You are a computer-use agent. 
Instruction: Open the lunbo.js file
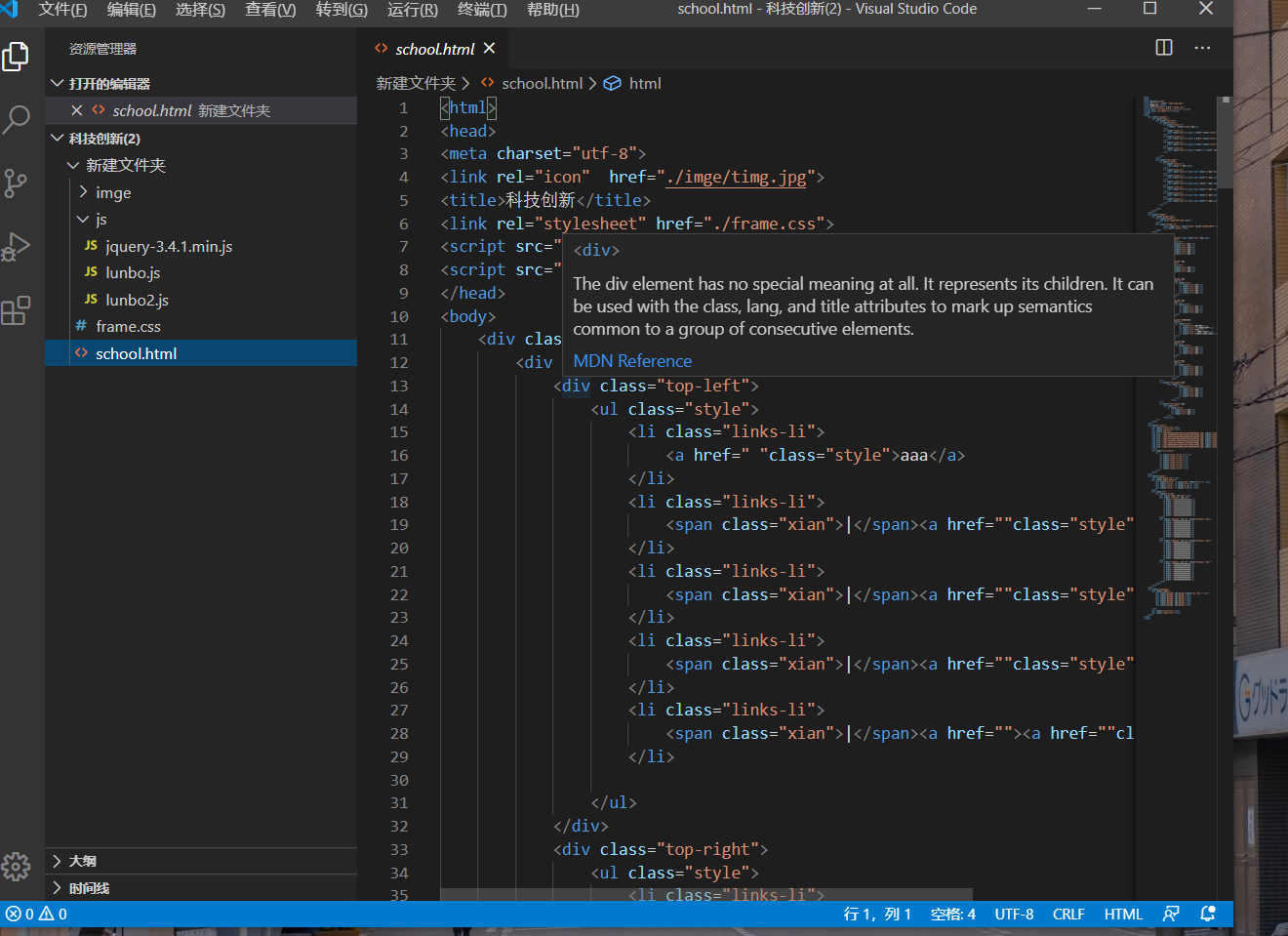pyautogui.click(x=201, y=272)
